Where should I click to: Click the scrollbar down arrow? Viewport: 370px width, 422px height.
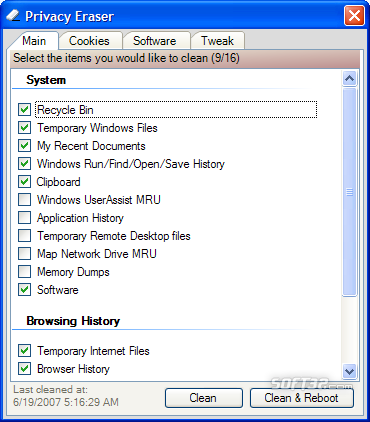point(349,371)
